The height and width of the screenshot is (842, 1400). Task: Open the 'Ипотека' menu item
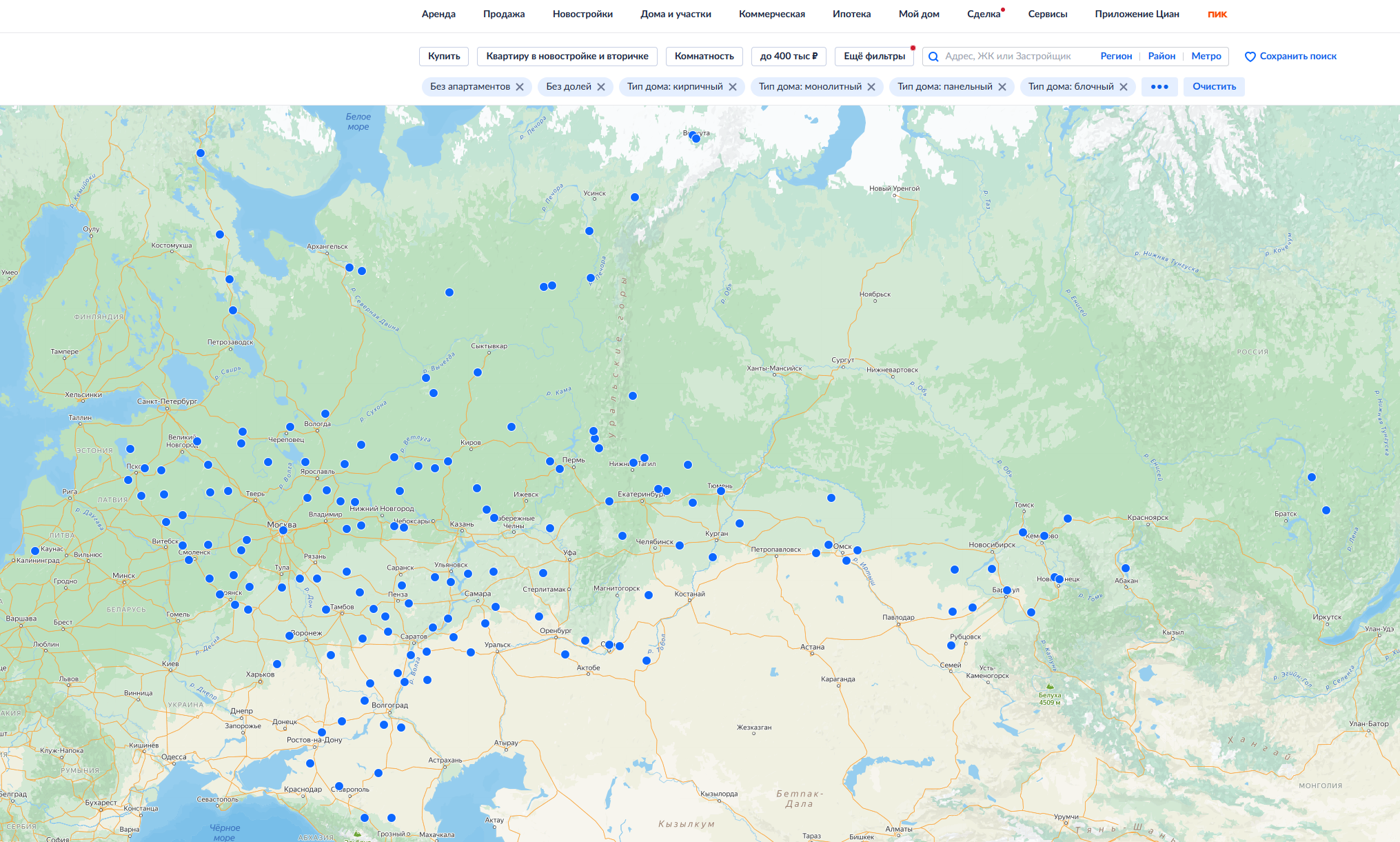click(851, 14)
